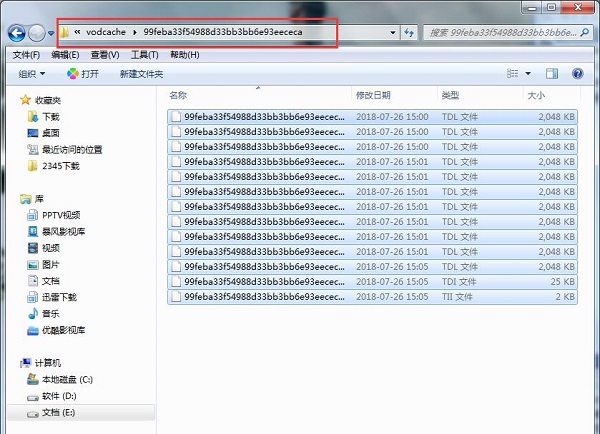Minimize the Explorer window
Viewport: 600px width, 434px height.
point(532,7)
